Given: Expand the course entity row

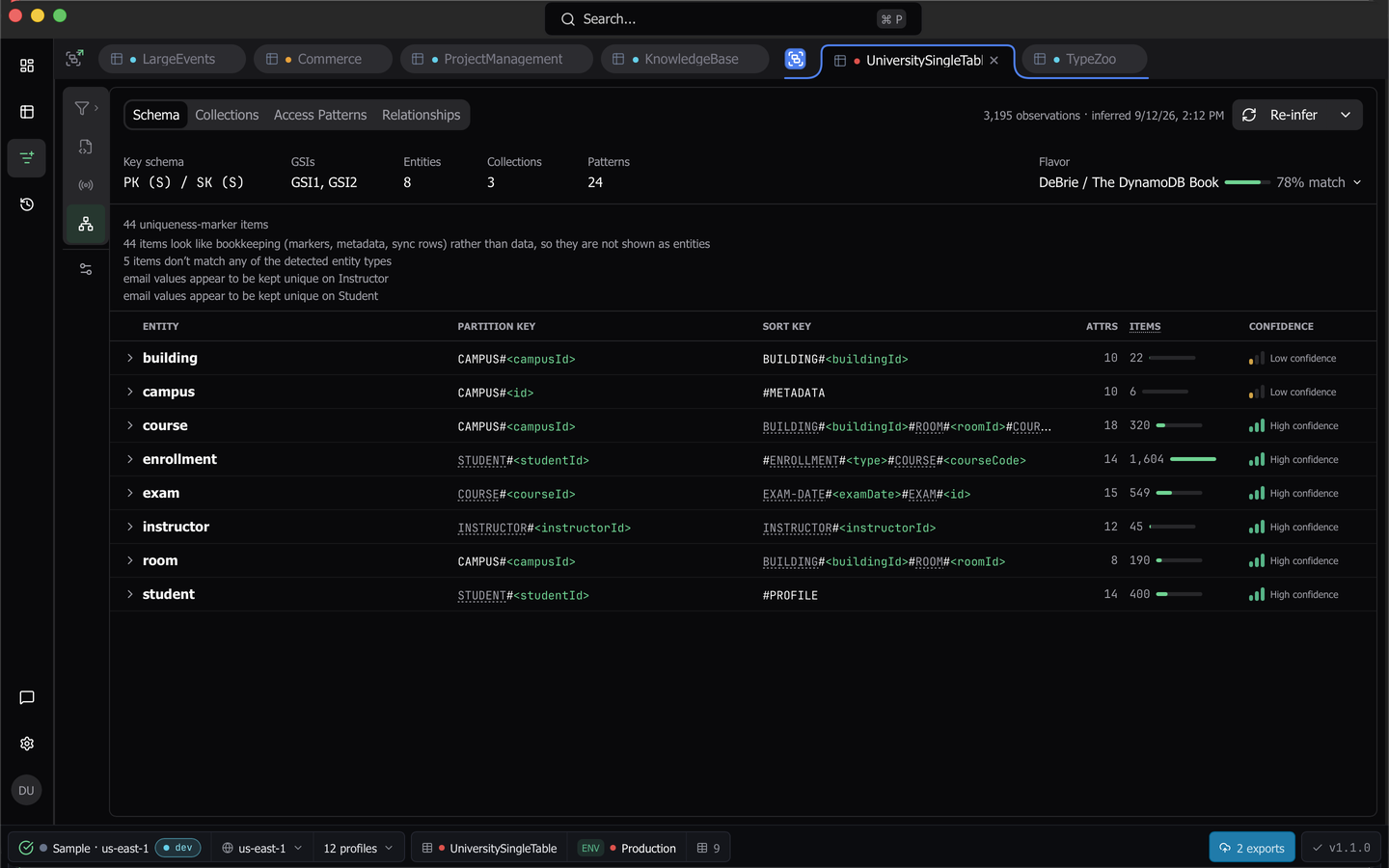Looking at the screenshot, I should coord(130,425).
